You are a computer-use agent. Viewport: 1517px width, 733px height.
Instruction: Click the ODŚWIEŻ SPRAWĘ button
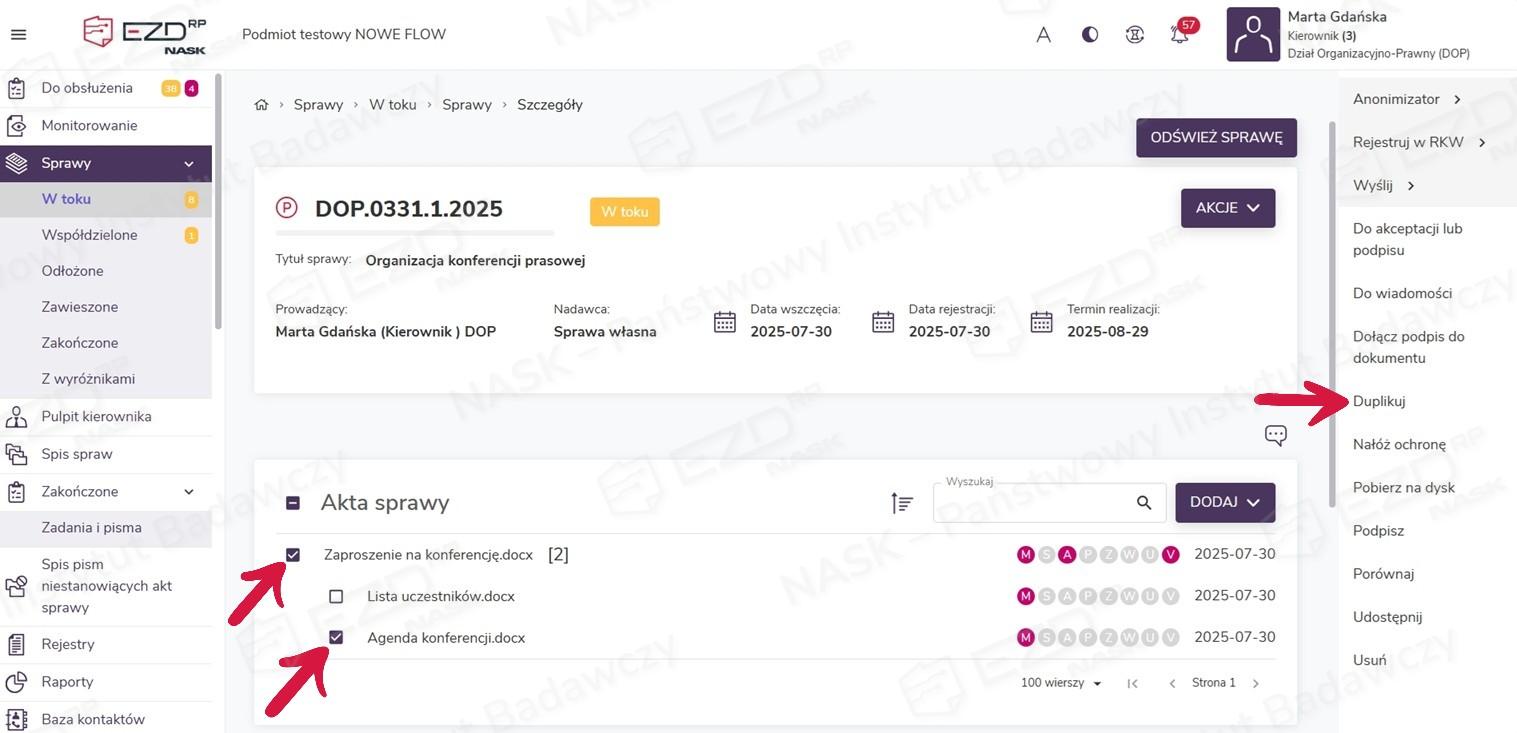point(1216,138)
